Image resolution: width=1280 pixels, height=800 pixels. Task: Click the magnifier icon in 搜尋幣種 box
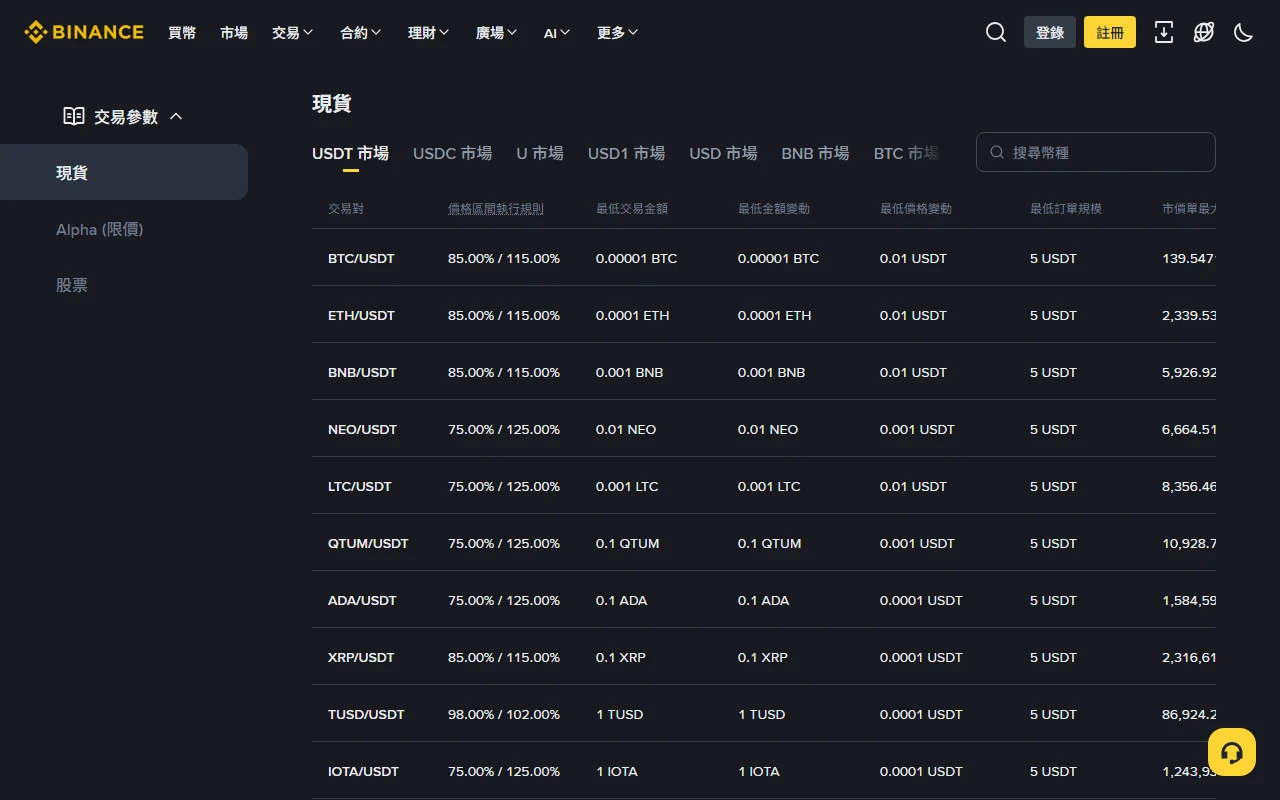997,152
